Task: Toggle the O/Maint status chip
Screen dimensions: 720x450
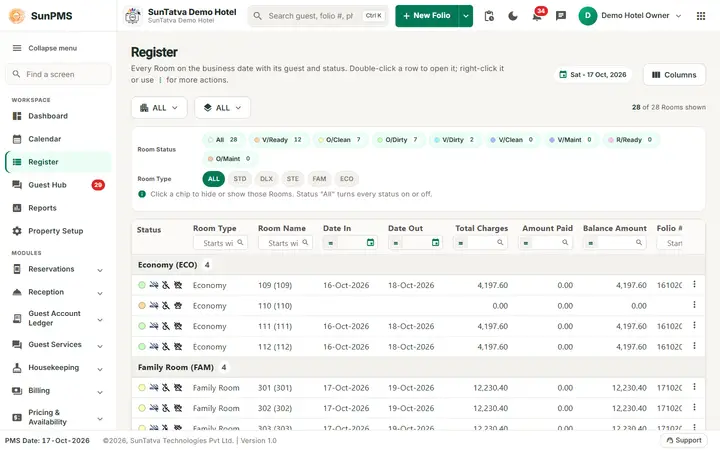Action: pyautogui.click(x=230, y=158)
